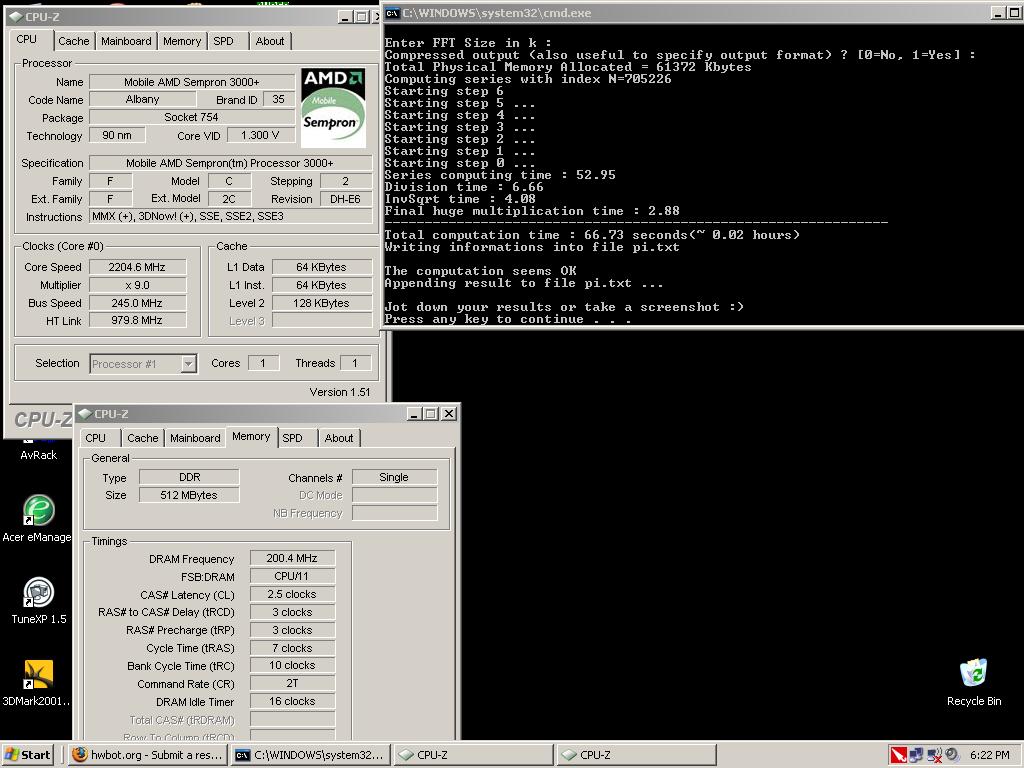Click the Core VID value 1.300 V
The image size is (1024, 768).
coord(260,135)
